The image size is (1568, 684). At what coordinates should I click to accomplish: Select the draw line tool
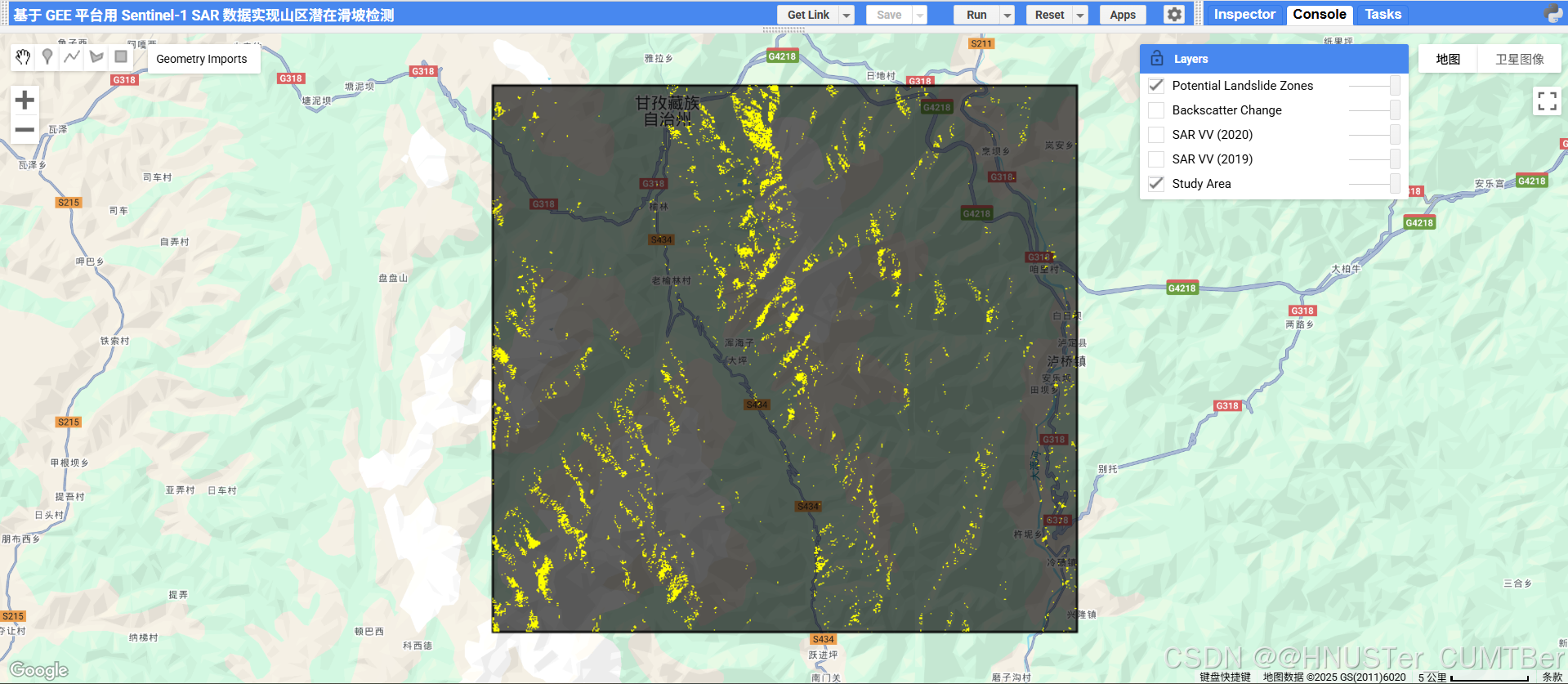pos(72,56)
